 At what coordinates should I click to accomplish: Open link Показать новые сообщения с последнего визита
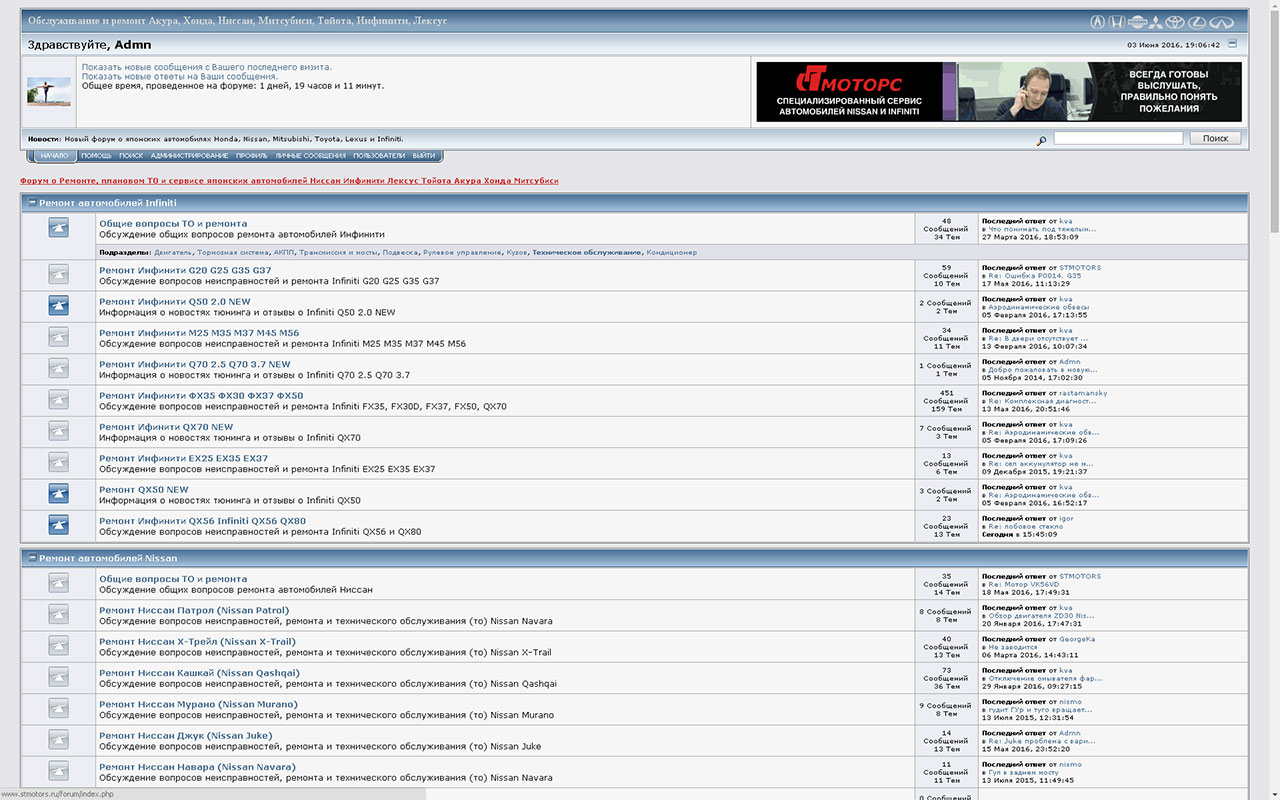(207, 67)
